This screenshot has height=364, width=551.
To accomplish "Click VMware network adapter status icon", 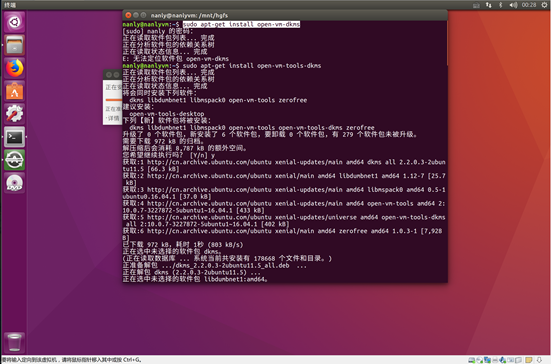I will 487,360.
